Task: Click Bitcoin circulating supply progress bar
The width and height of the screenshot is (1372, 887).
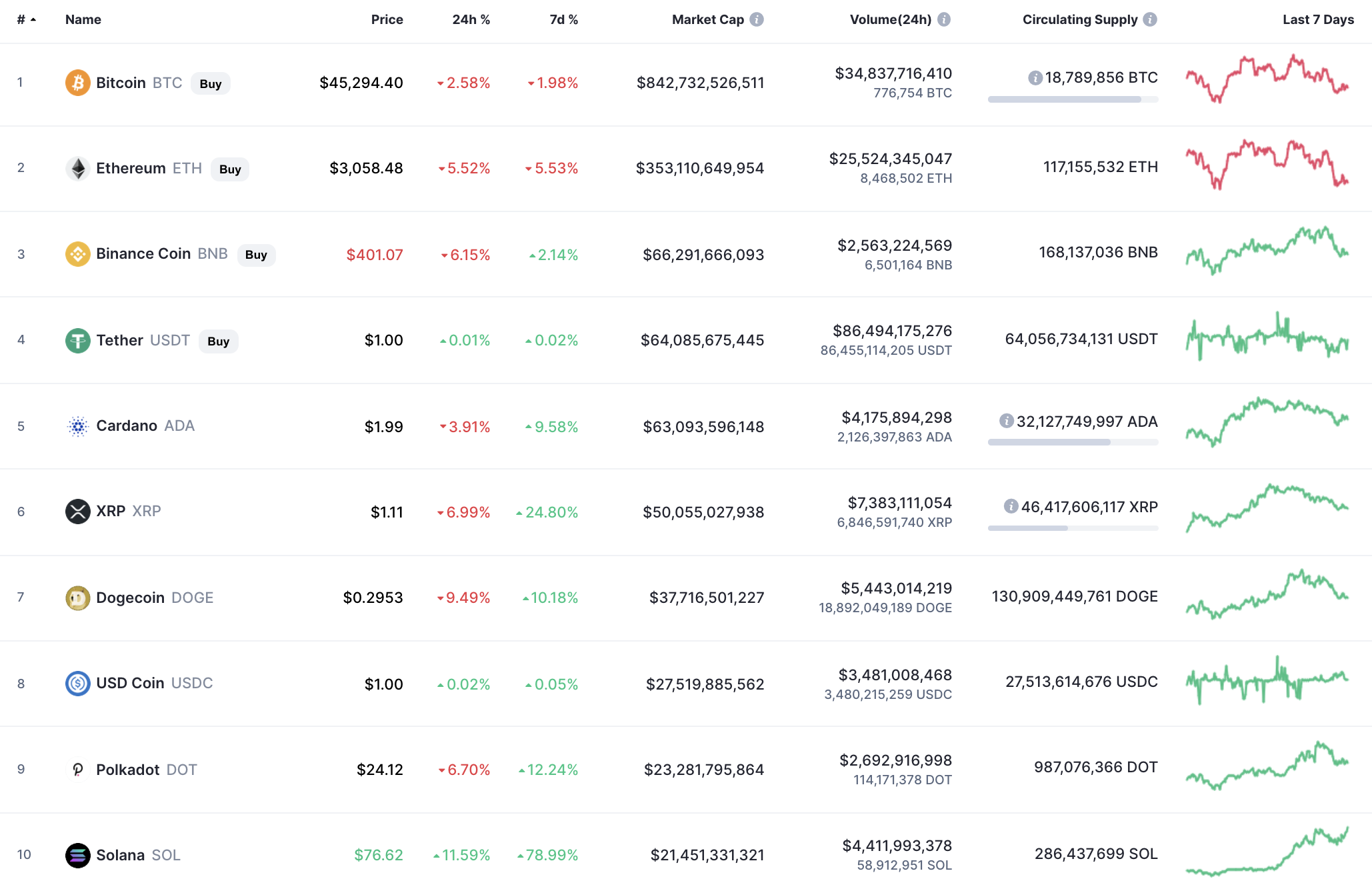Action: pyautogui.click(x=1073, y=99)
